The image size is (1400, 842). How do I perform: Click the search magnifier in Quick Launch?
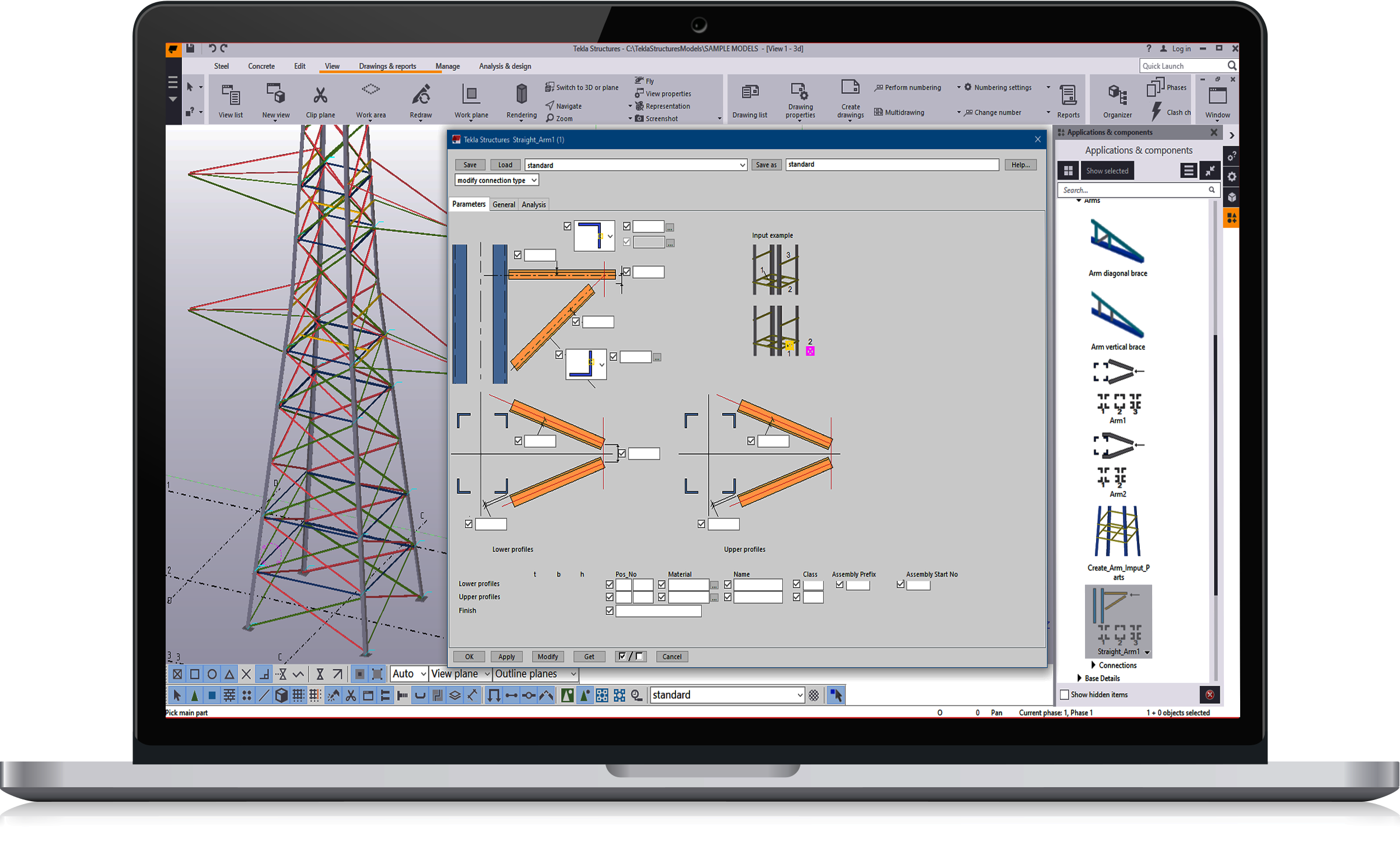1231,66
